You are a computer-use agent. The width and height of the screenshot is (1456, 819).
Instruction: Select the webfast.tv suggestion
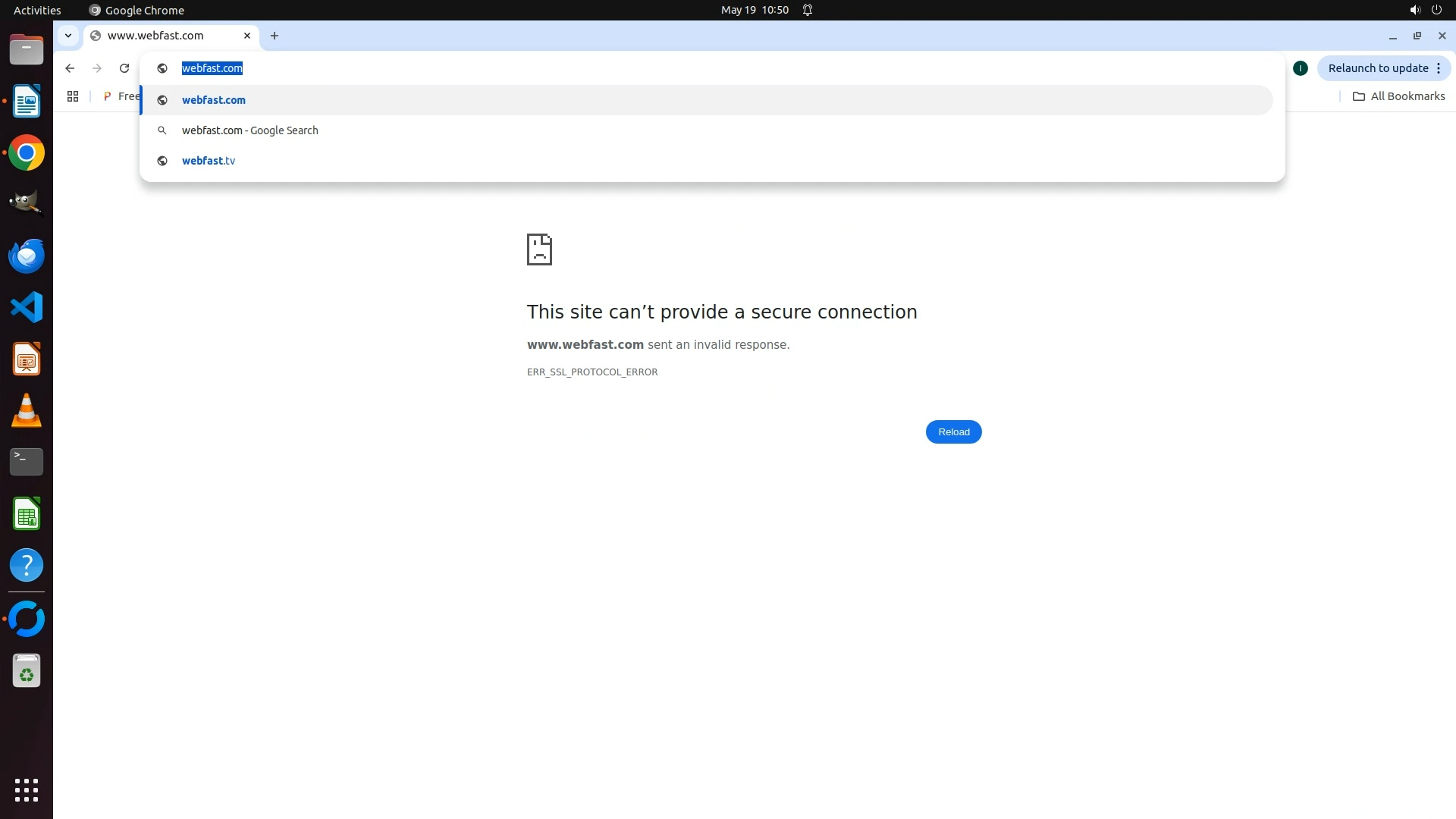click(209, 161)
